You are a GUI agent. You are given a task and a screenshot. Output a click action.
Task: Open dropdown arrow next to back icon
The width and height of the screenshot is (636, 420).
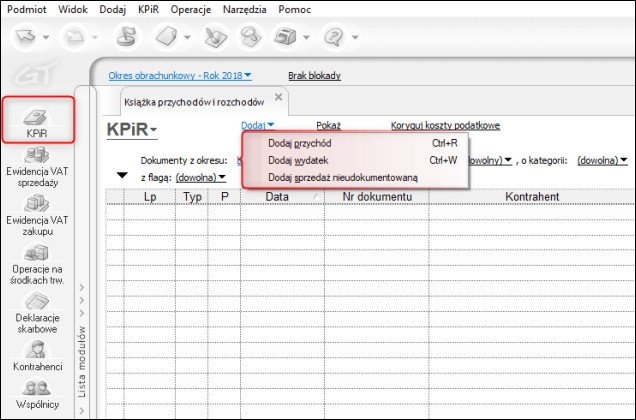point(46,37)
